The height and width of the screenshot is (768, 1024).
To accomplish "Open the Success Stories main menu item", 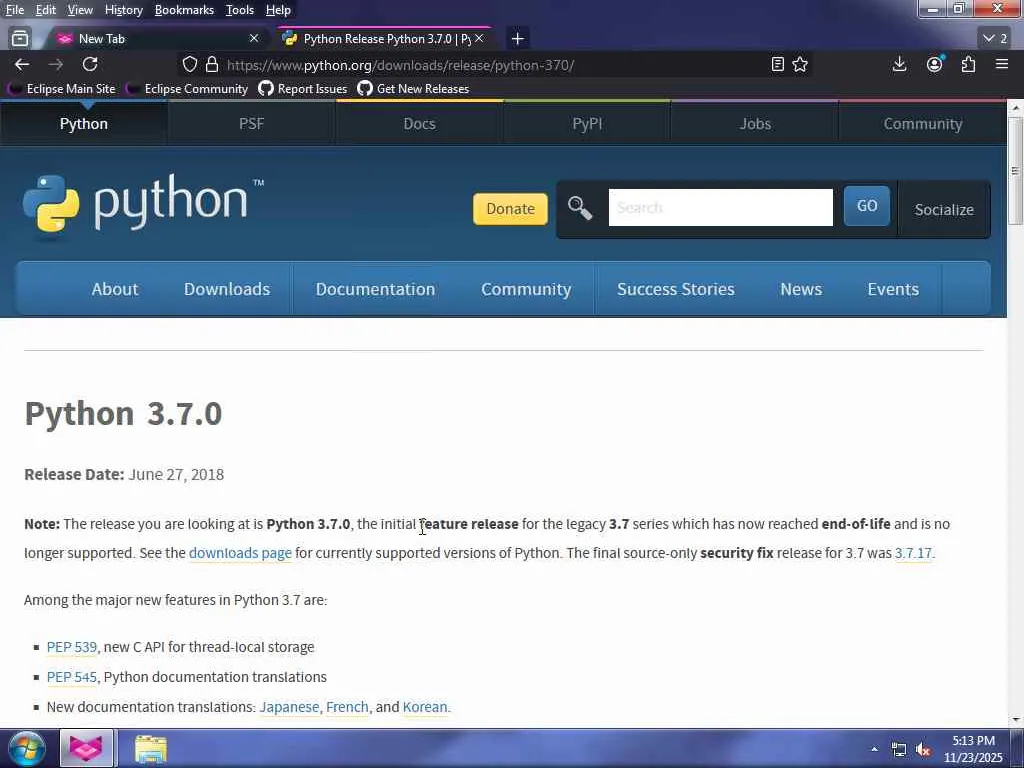I will [x=675, y=289].
